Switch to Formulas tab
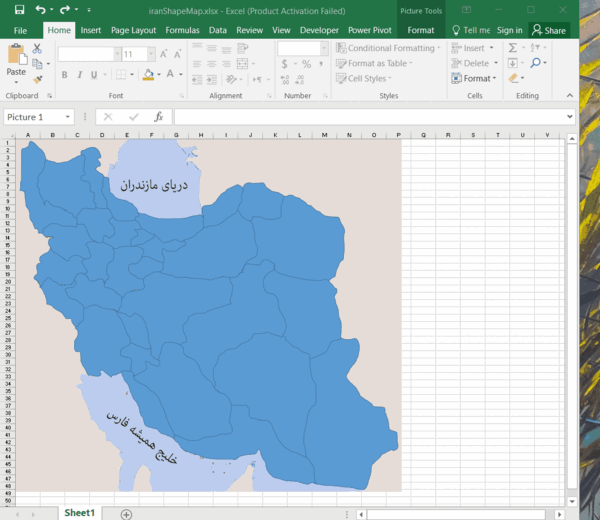 [x=183, y=30]
